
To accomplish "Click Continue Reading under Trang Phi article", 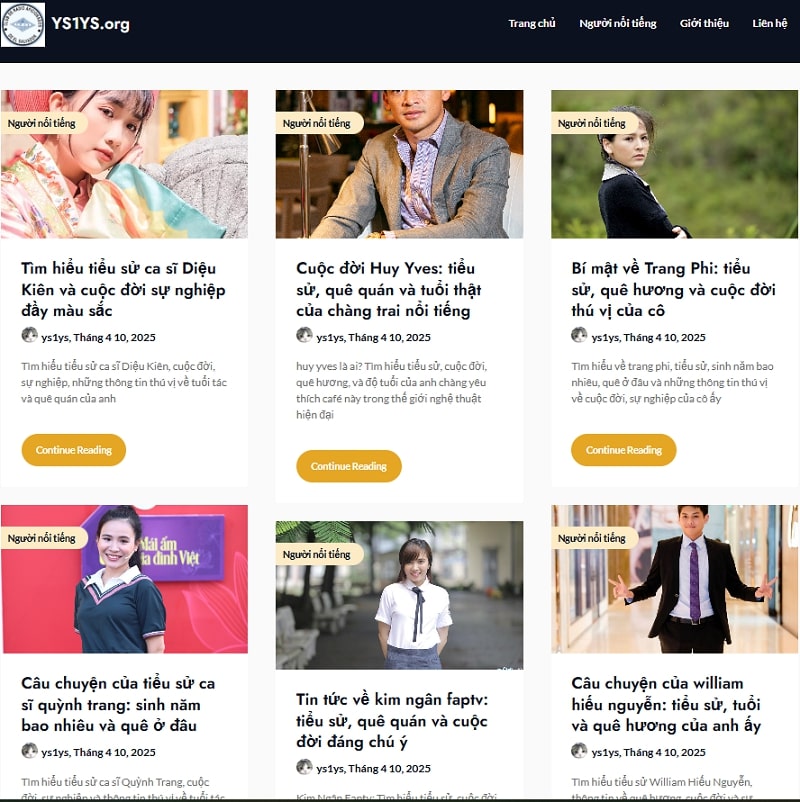I will tap(624, 450).
